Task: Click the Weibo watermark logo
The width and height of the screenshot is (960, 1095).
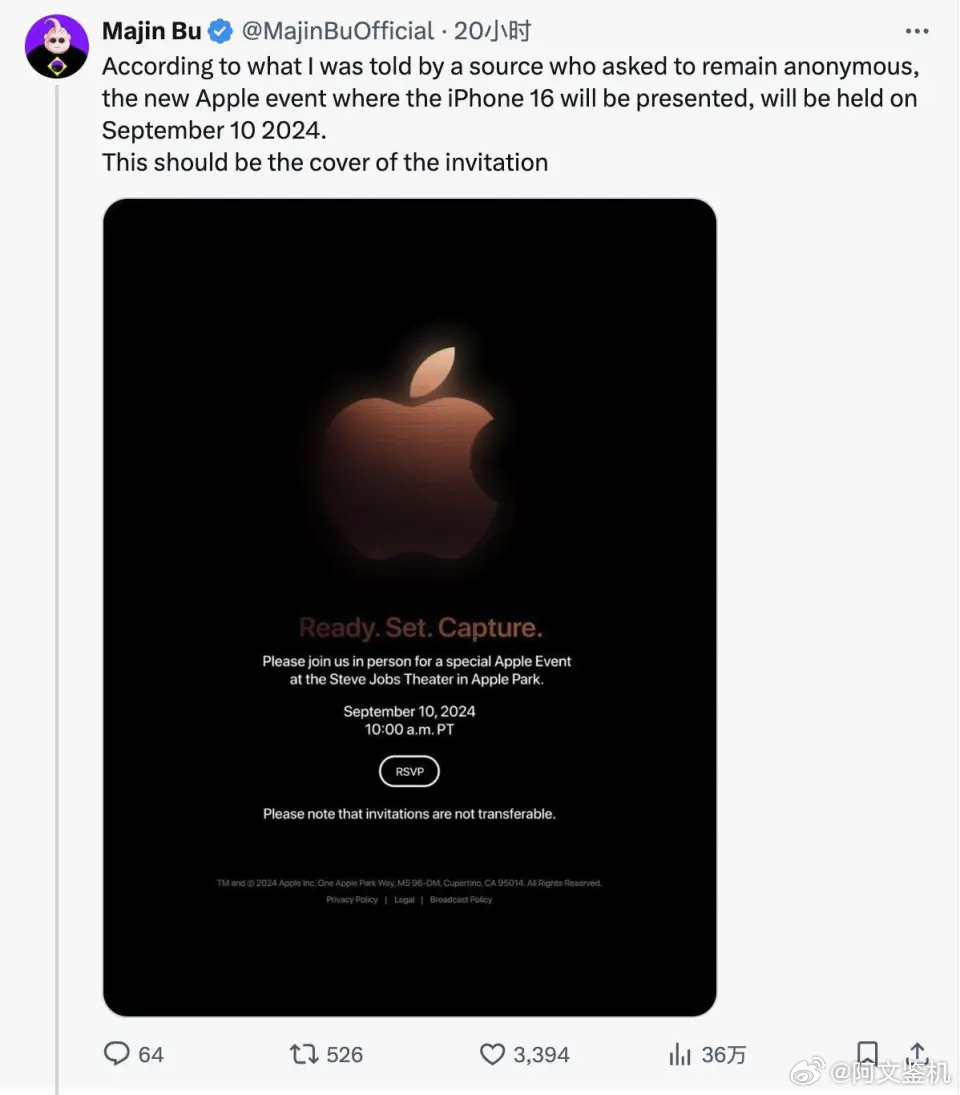Action: [808, 1071]
